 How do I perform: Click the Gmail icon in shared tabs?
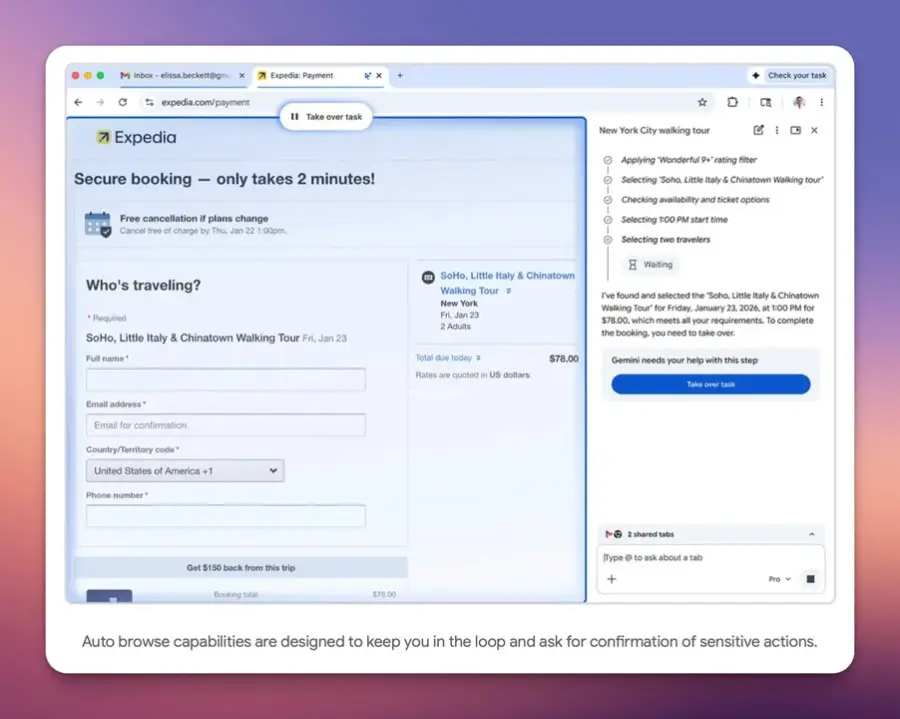pyautogui.click(x=608, y=534)
